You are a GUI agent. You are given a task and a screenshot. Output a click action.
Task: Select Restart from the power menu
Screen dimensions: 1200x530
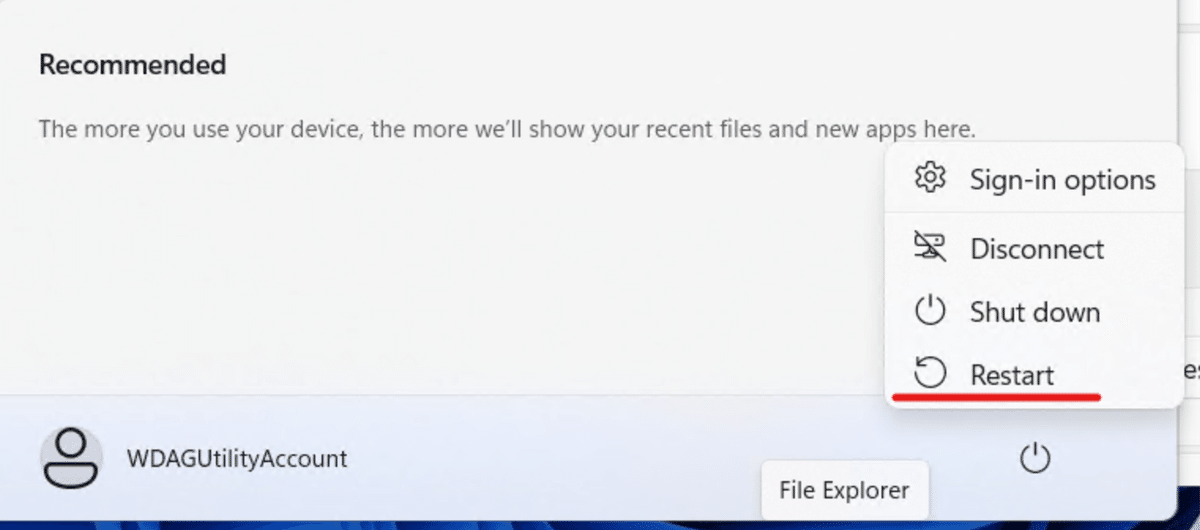pyautogui.click(x=1012, y=375)
